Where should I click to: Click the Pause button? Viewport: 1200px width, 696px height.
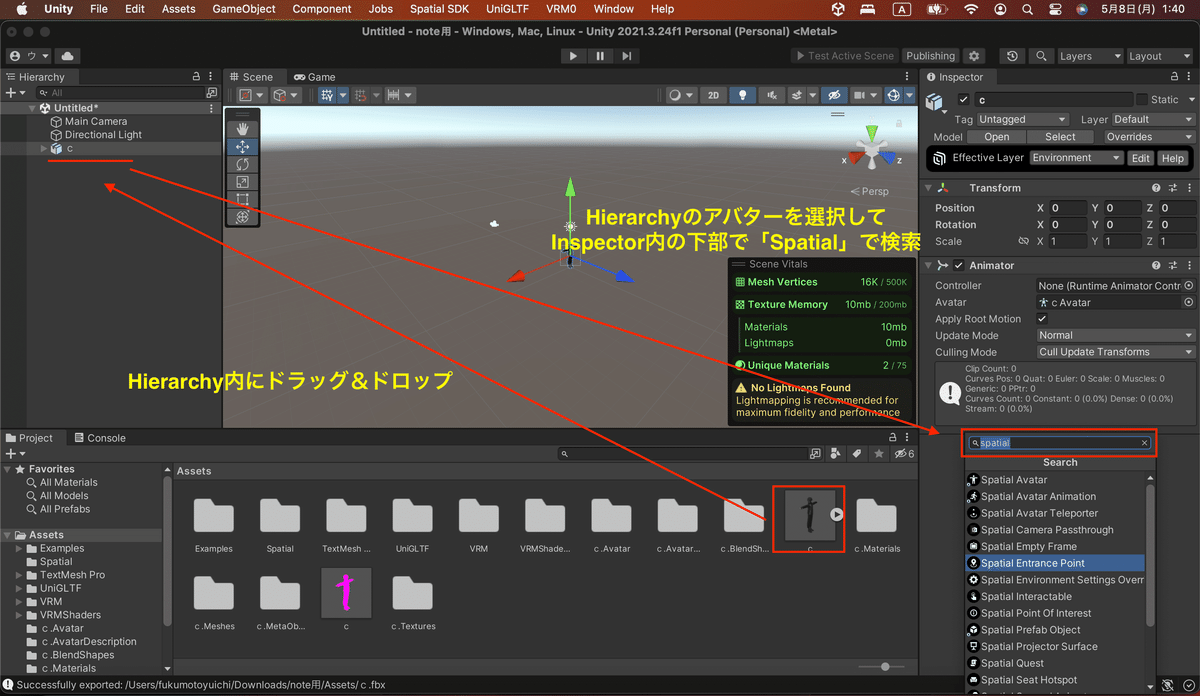600,56
